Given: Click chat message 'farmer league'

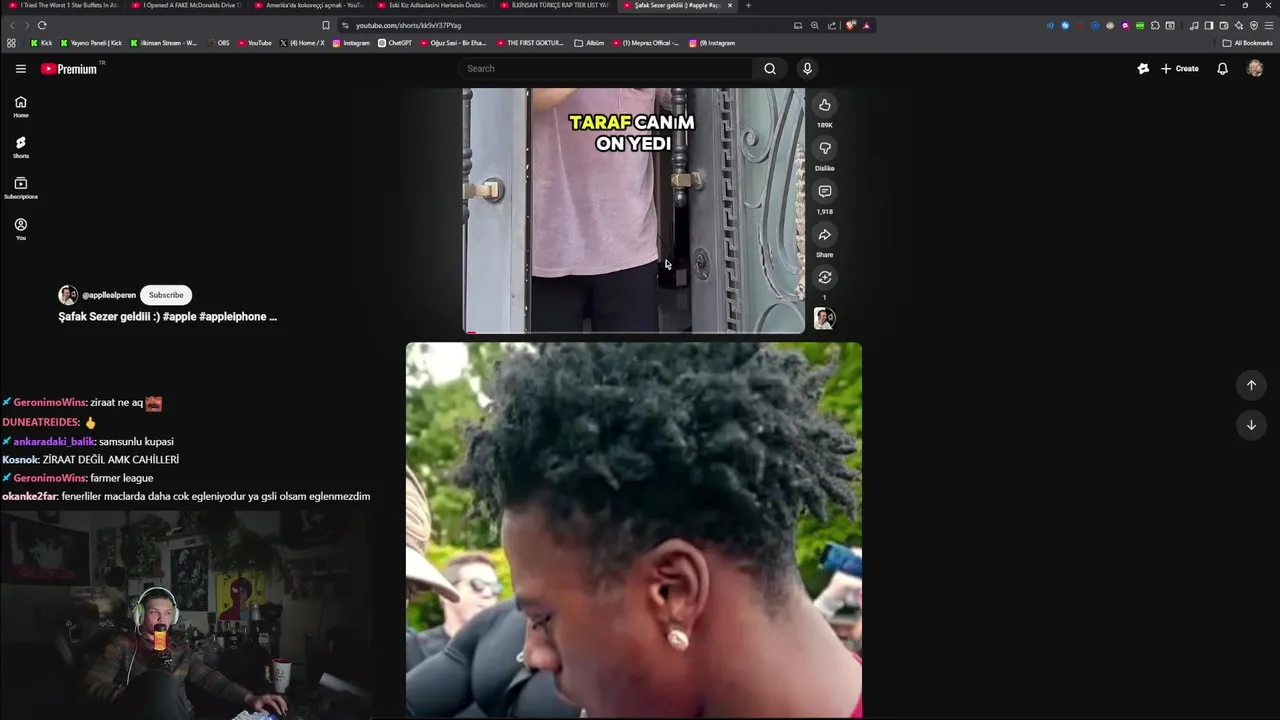Looking at the screenshot, I should (121, 478).
